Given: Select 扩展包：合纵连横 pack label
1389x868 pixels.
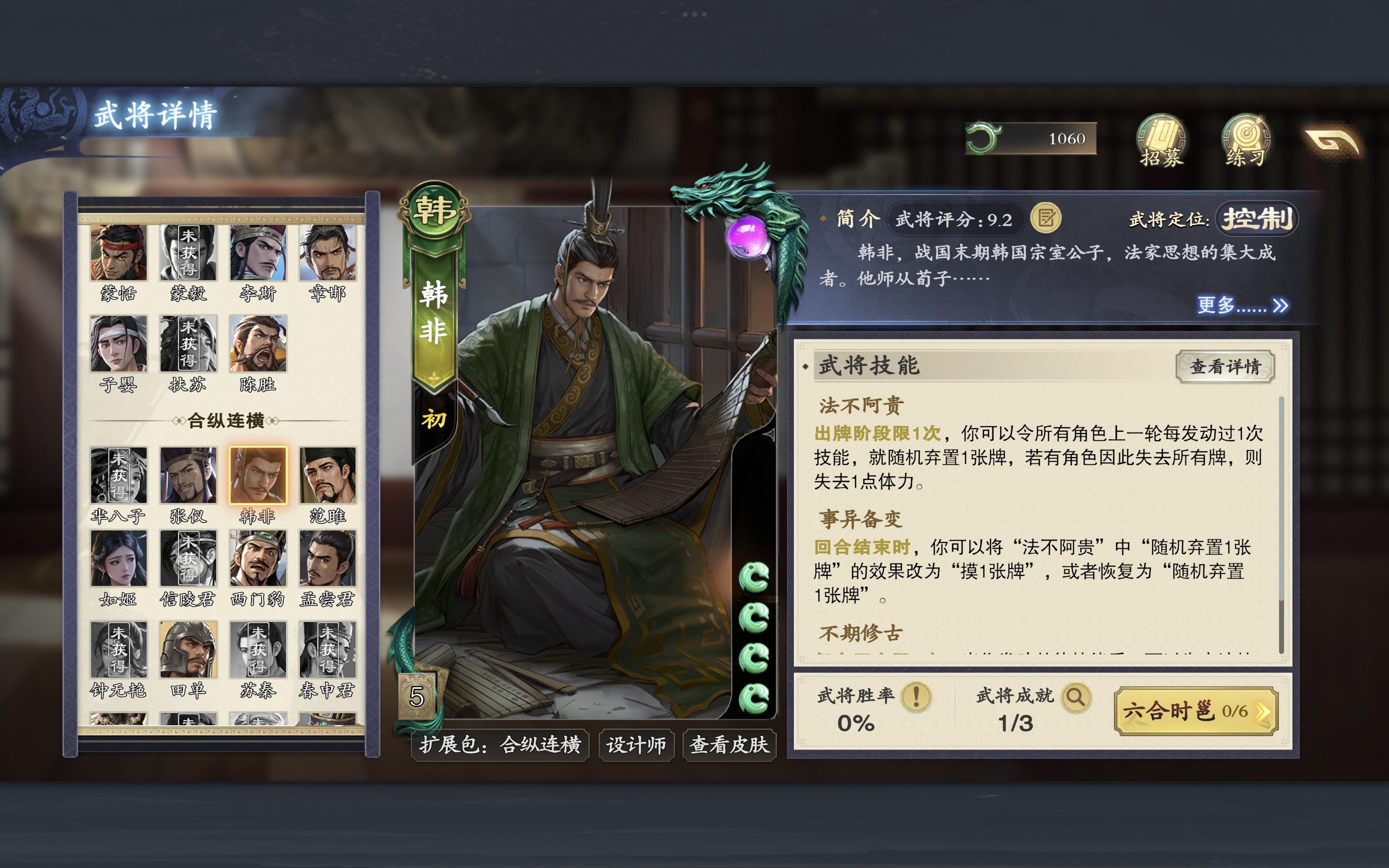Looking at the screenshot, I should tap(500, 745).
